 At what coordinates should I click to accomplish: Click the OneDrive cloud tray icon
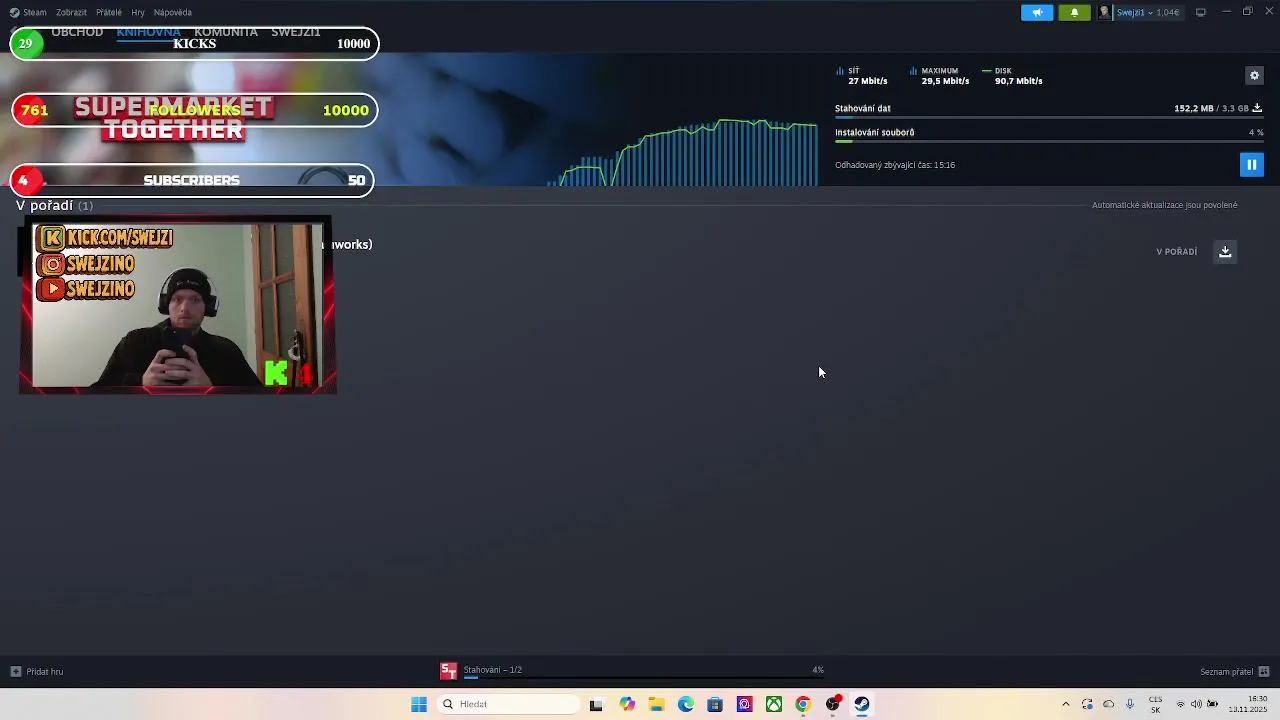pos(1108,704)
